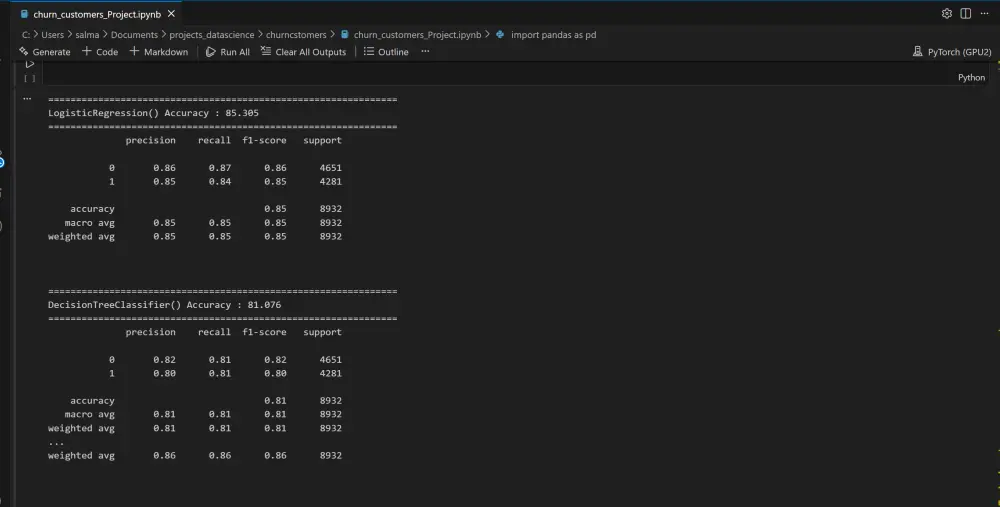Close the churn_customers_Project.ipynb tab

click(x=171, y=13)
